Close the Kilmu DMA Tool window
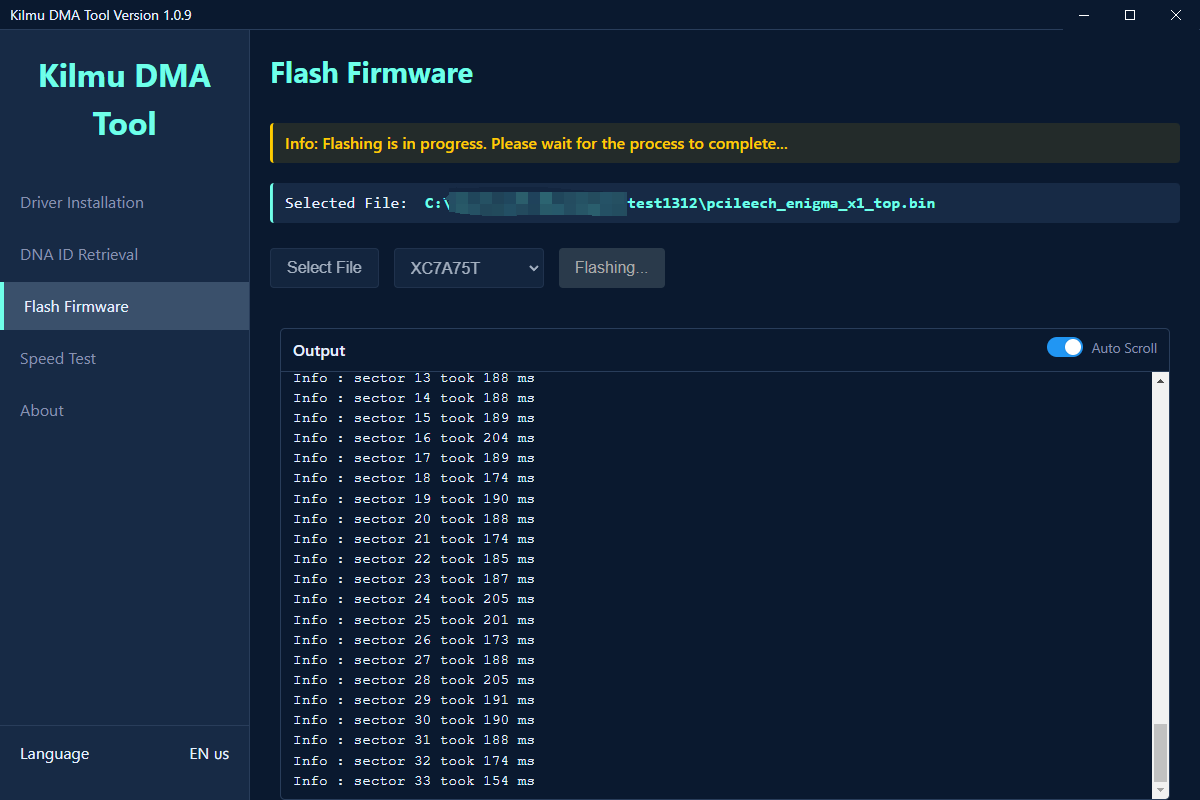Image resolution: width=1200 pixels, height=800 pixels. [1176, 15]
